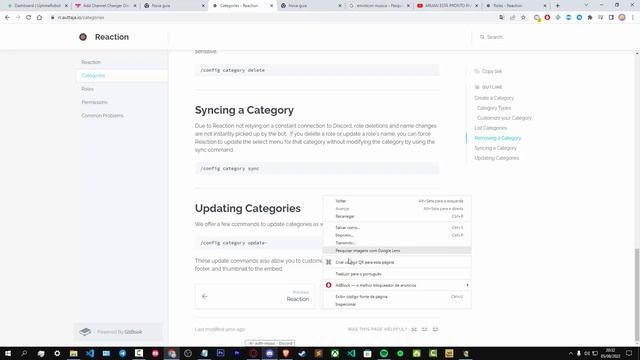Jump to Create a Category in outline
640x360 pixels.
(494, 98)
